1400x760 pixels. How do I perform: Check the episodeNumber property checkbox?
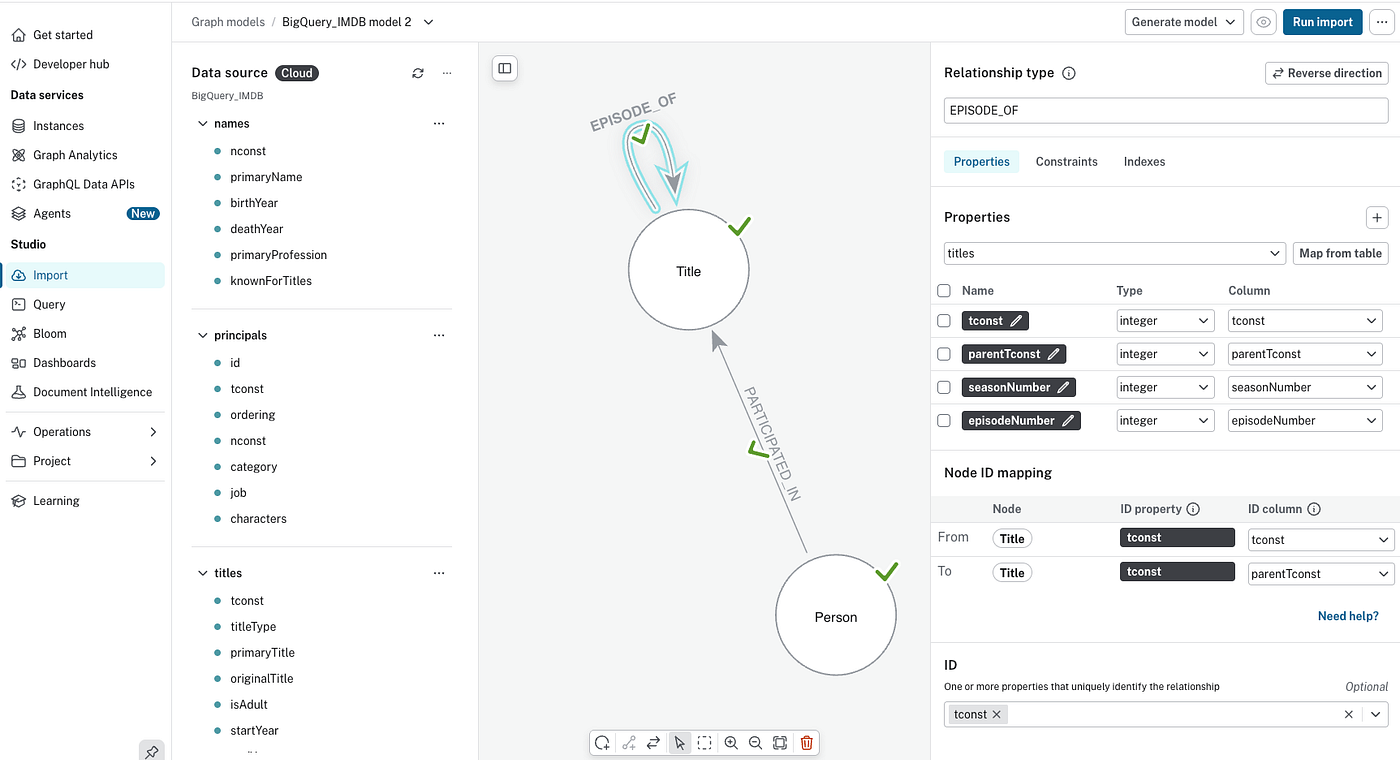(944, 421)
